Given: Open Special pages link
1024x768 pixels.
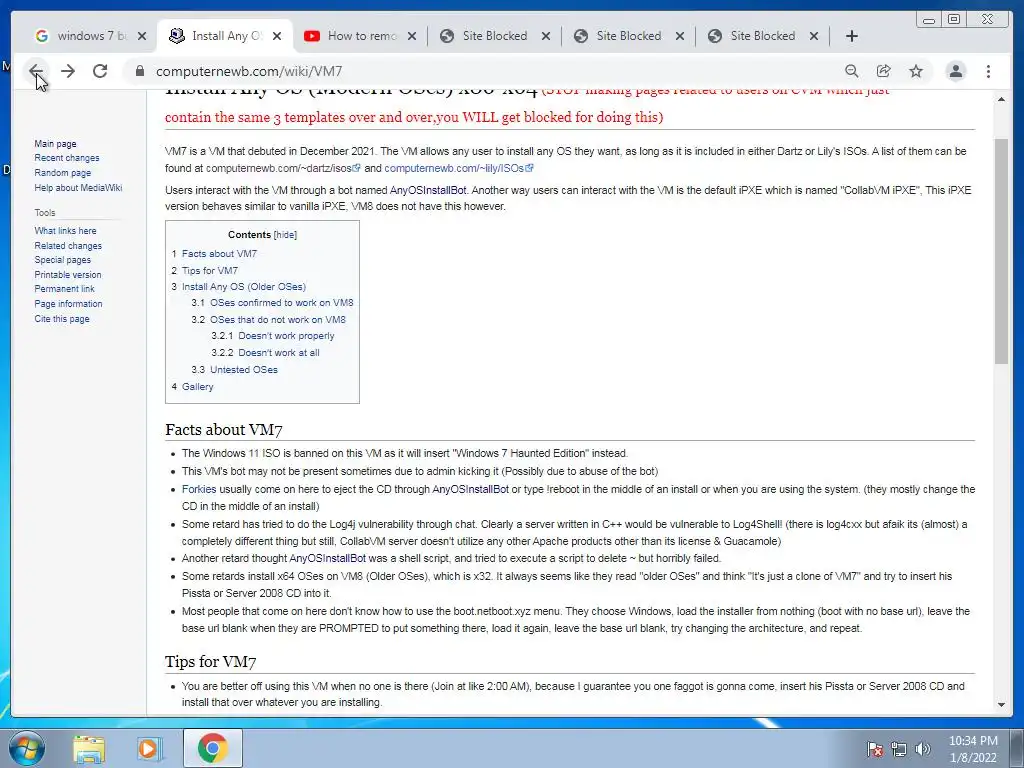Looking at the screenshot, I should (63, 260).
